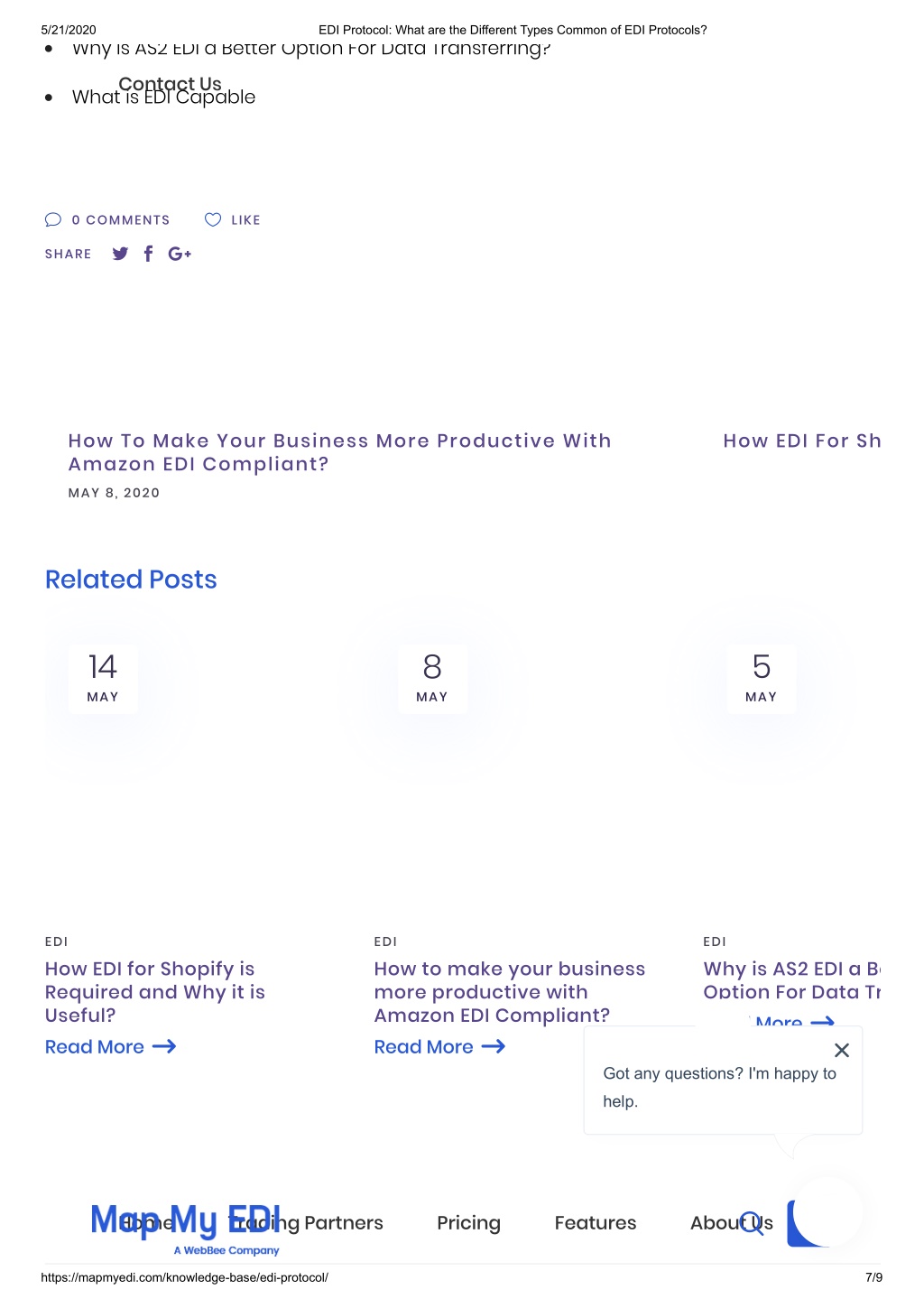Click the heart Like icon
The height and width of the screenshot is (1308, 924).
pyautogui.click(x=213, y=219)
